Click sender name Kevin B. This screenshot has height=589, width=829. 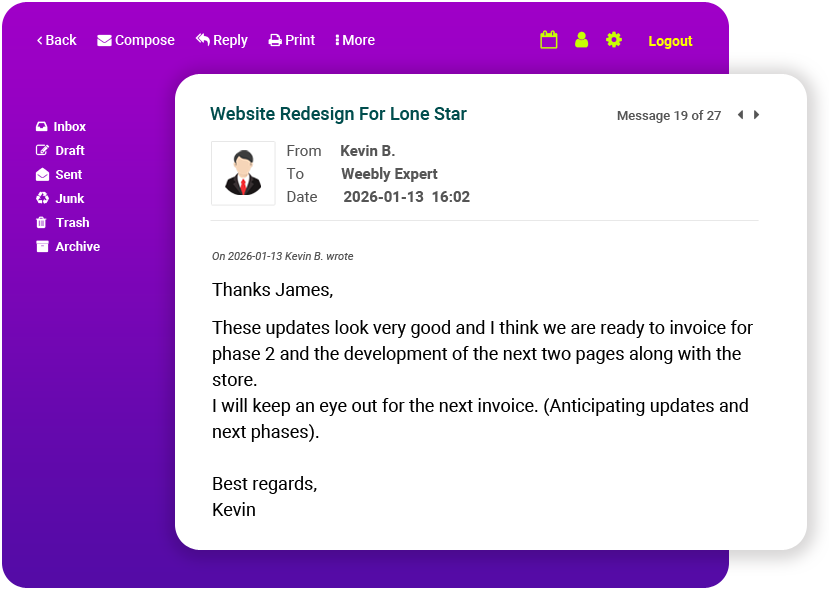[x=367, y=151]
